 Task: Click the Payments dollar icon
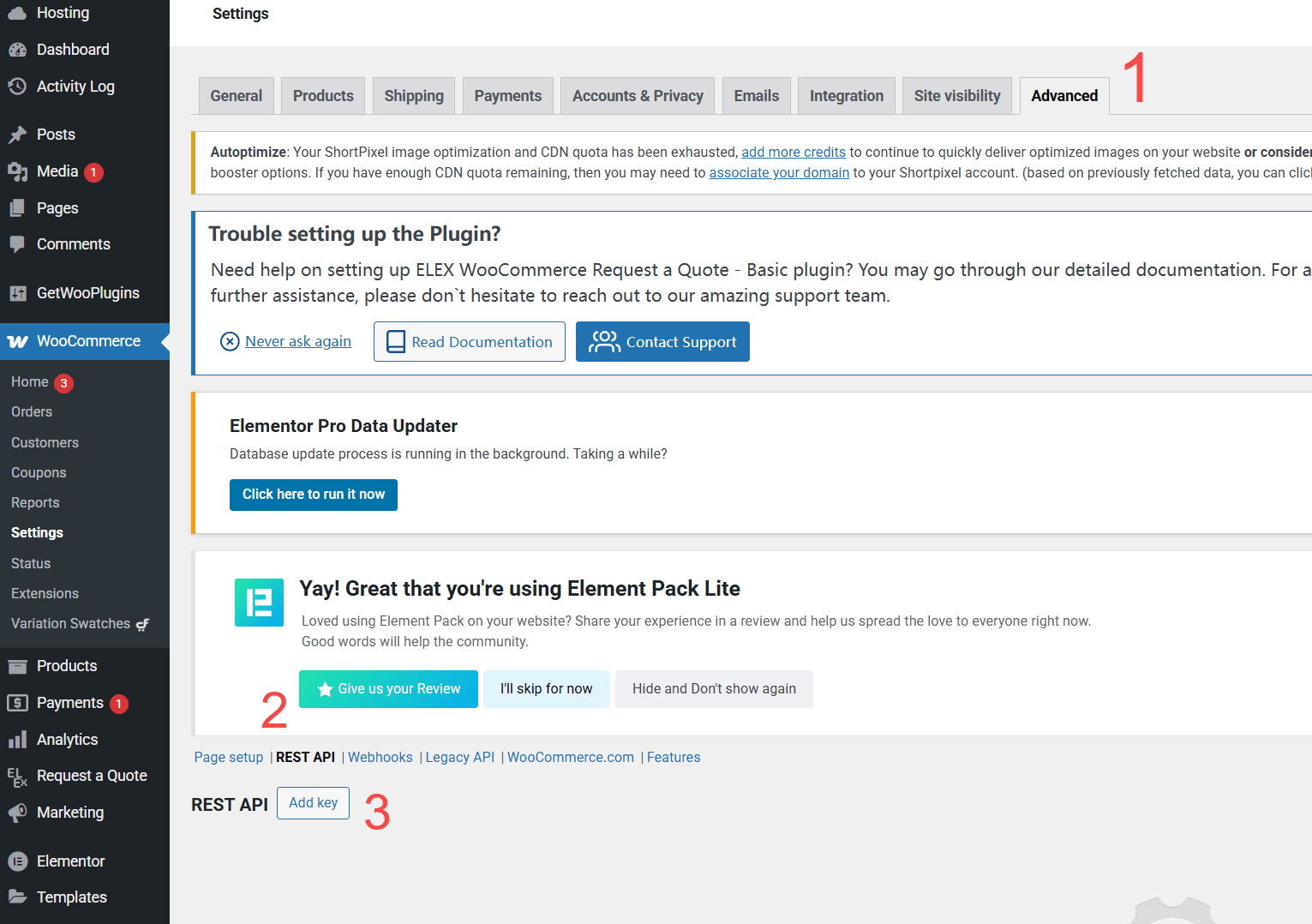tap(17, 703)
